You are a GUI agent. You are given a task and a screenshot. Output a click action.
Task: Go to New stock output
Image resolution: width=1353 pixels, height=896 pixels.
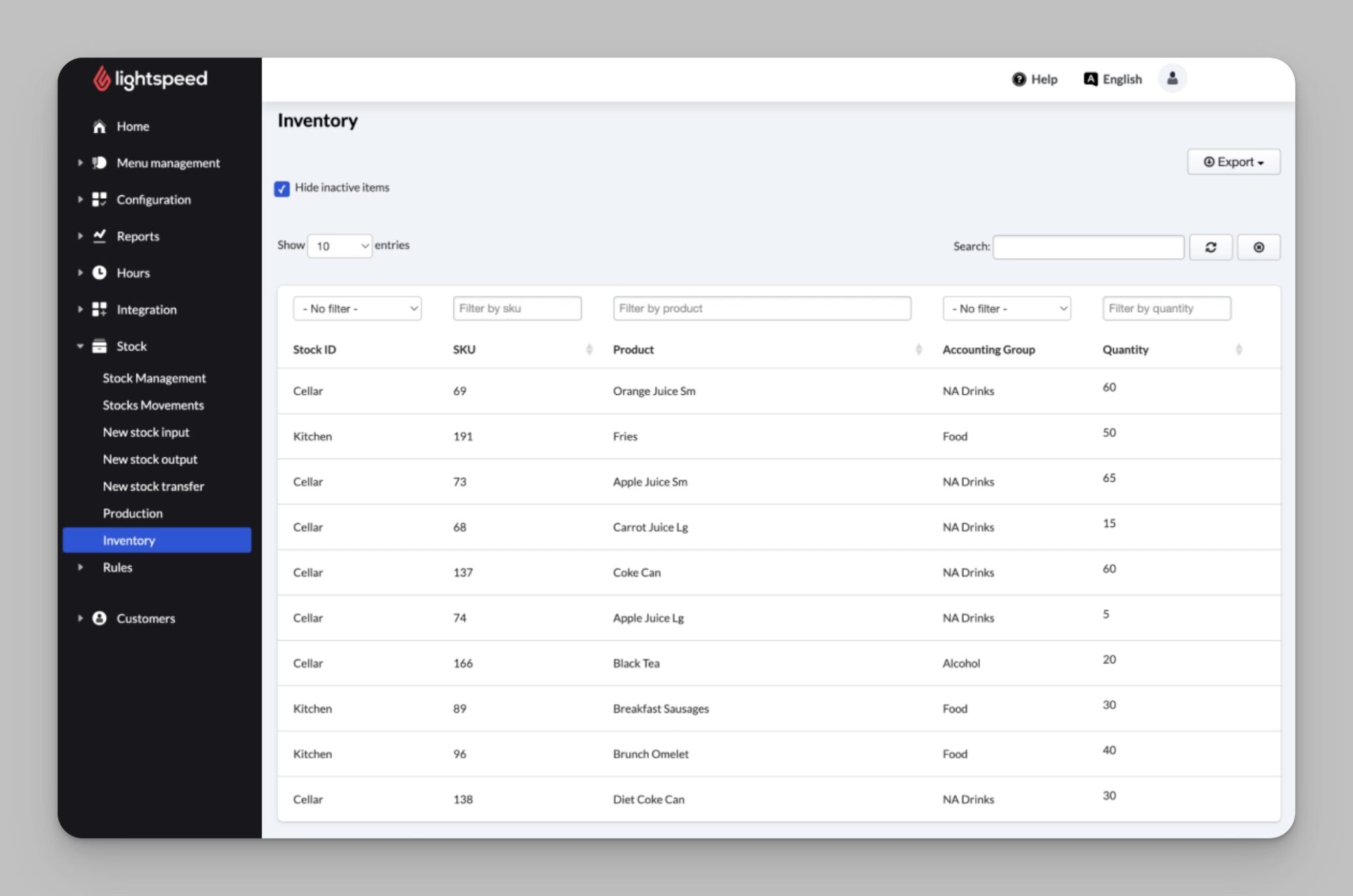pyautogui.click(x=150, y=460)
